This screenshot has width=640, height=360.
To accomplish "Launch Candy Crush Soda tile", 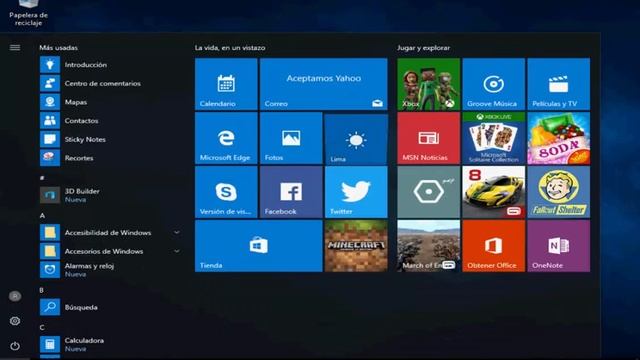I will 558,138.
